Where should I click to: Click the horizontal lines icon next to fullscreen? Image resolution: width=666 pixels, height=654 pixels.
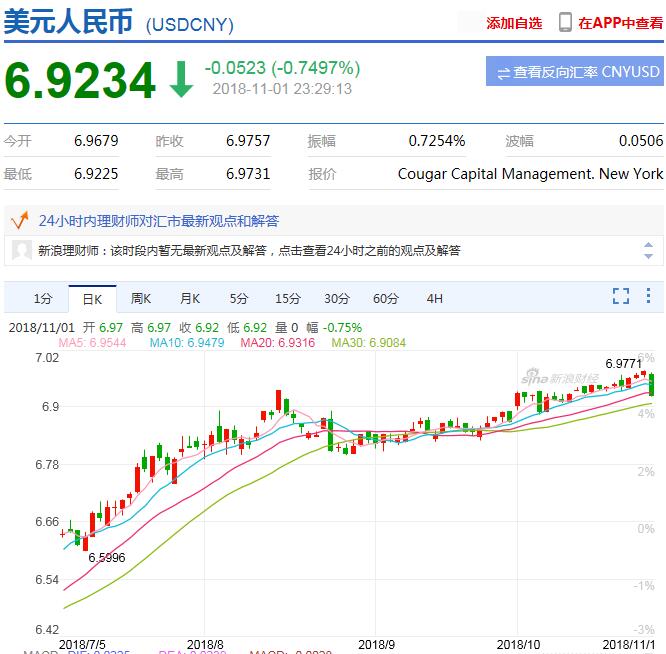[x=649, y=296]
